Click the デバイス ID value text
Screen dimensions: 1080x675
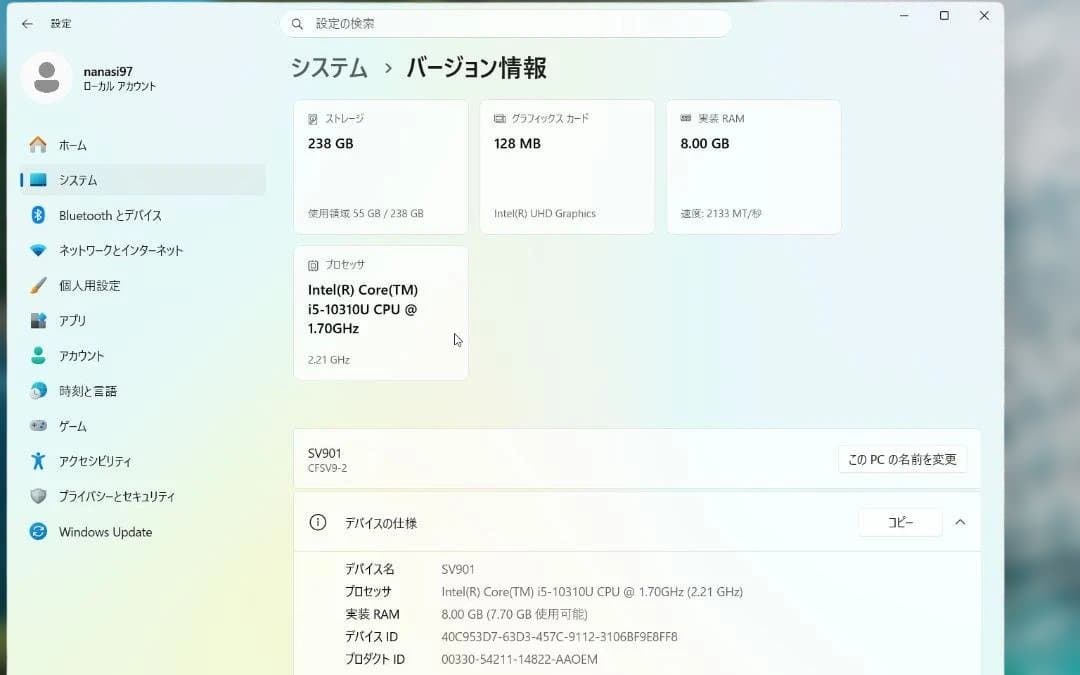(x=559, y=636)
